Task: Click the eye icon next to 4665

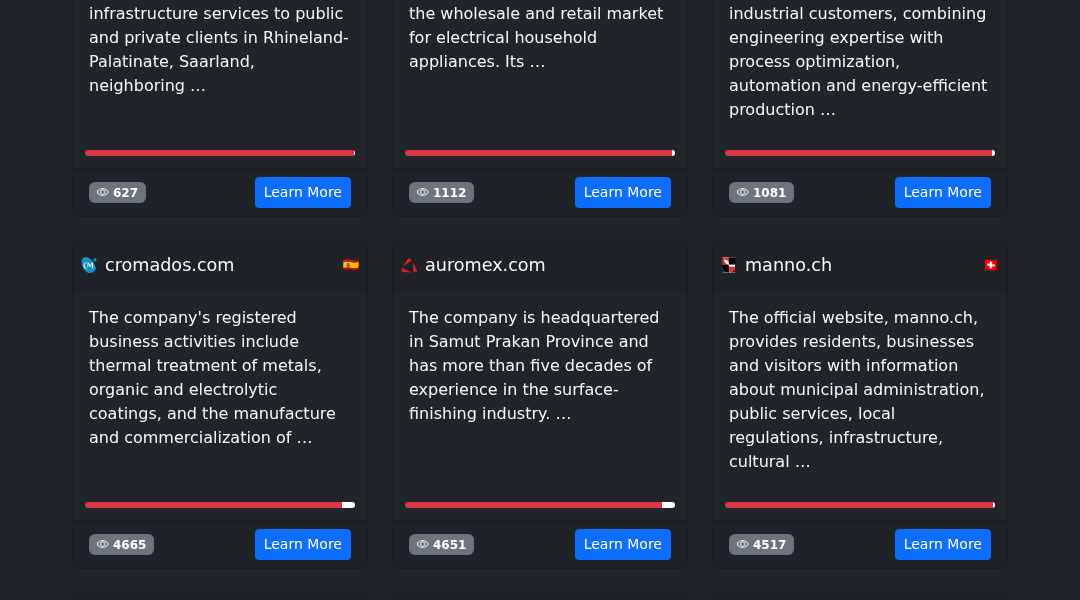Action: [x=103, y=545]
